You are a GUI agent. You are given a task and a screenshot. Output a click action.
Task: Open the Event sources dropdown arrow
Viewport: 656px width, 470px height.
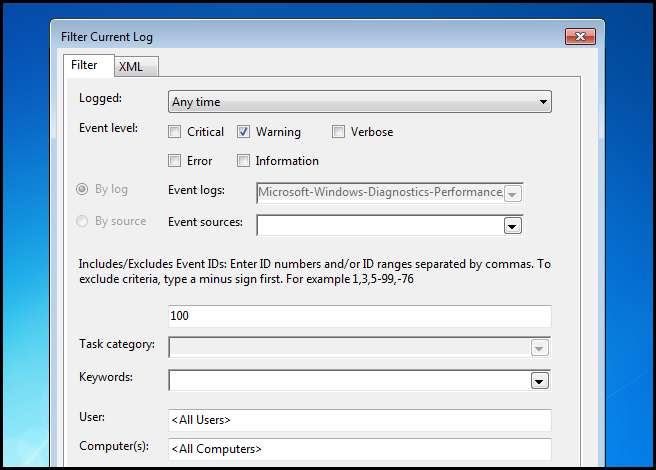512,226
